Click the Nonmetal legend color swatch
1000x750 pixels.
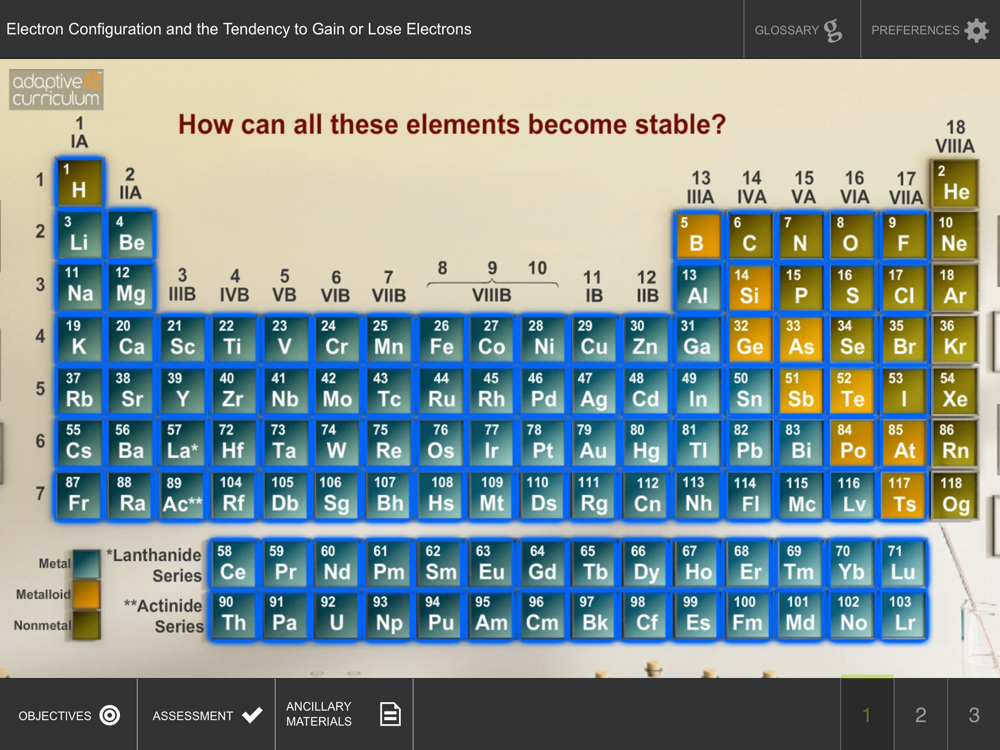pyautogui.click(x=86, y=625)
